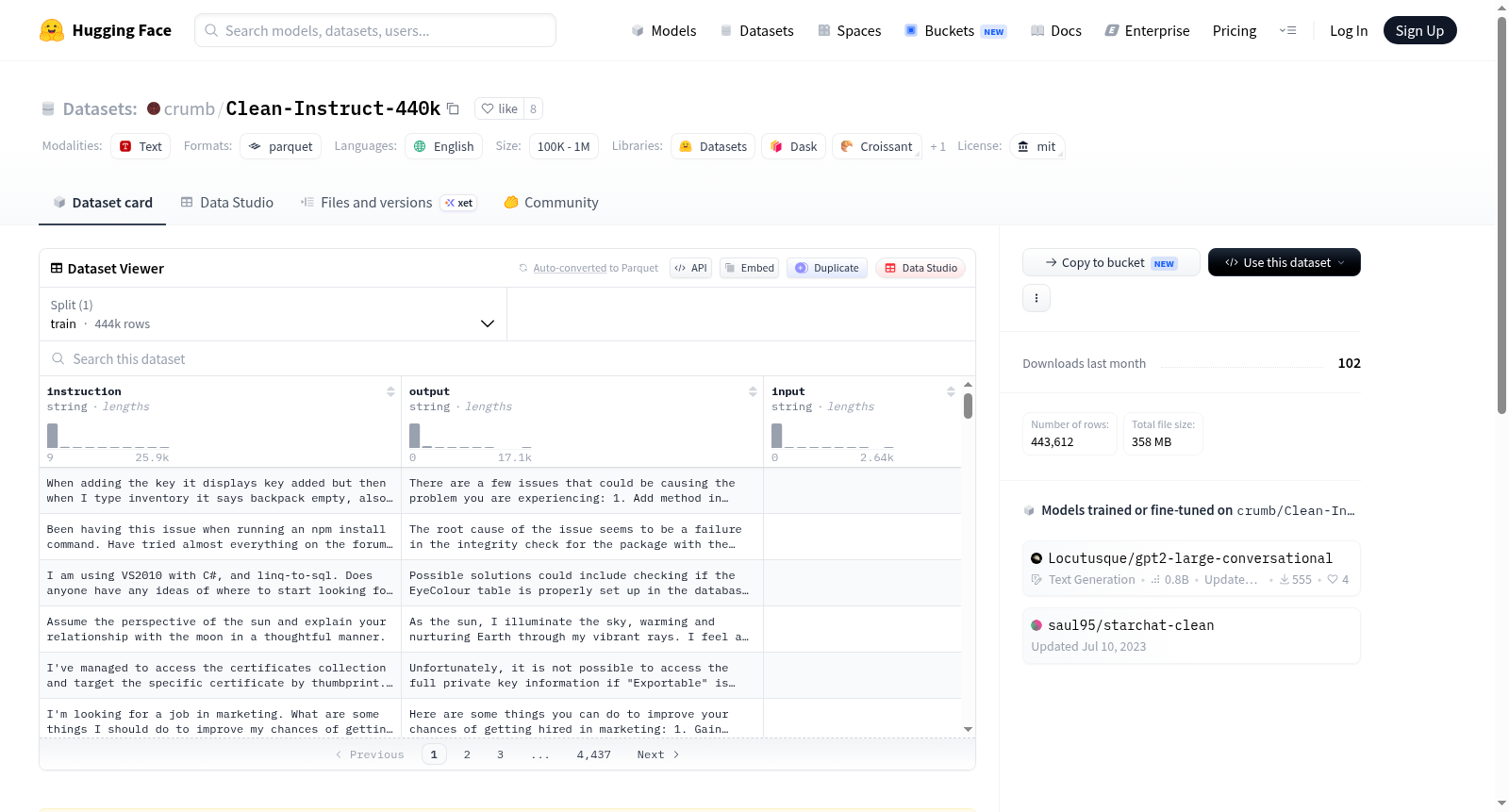Open Enterprise in the top navigation
The image size is (1509, 812).
point(1147,30)
